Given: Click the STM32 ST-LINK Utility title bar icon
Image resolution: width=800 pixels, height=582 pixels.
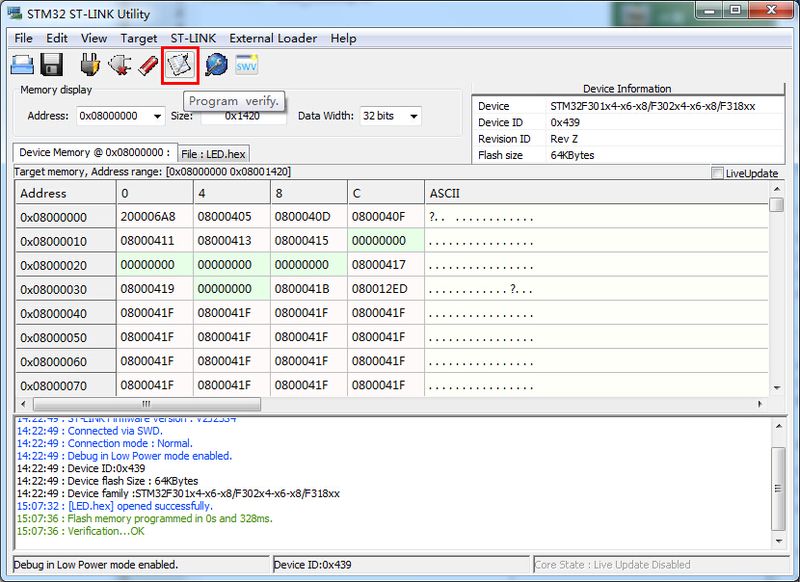Looking at the screenshot, I should pos(15,13).
